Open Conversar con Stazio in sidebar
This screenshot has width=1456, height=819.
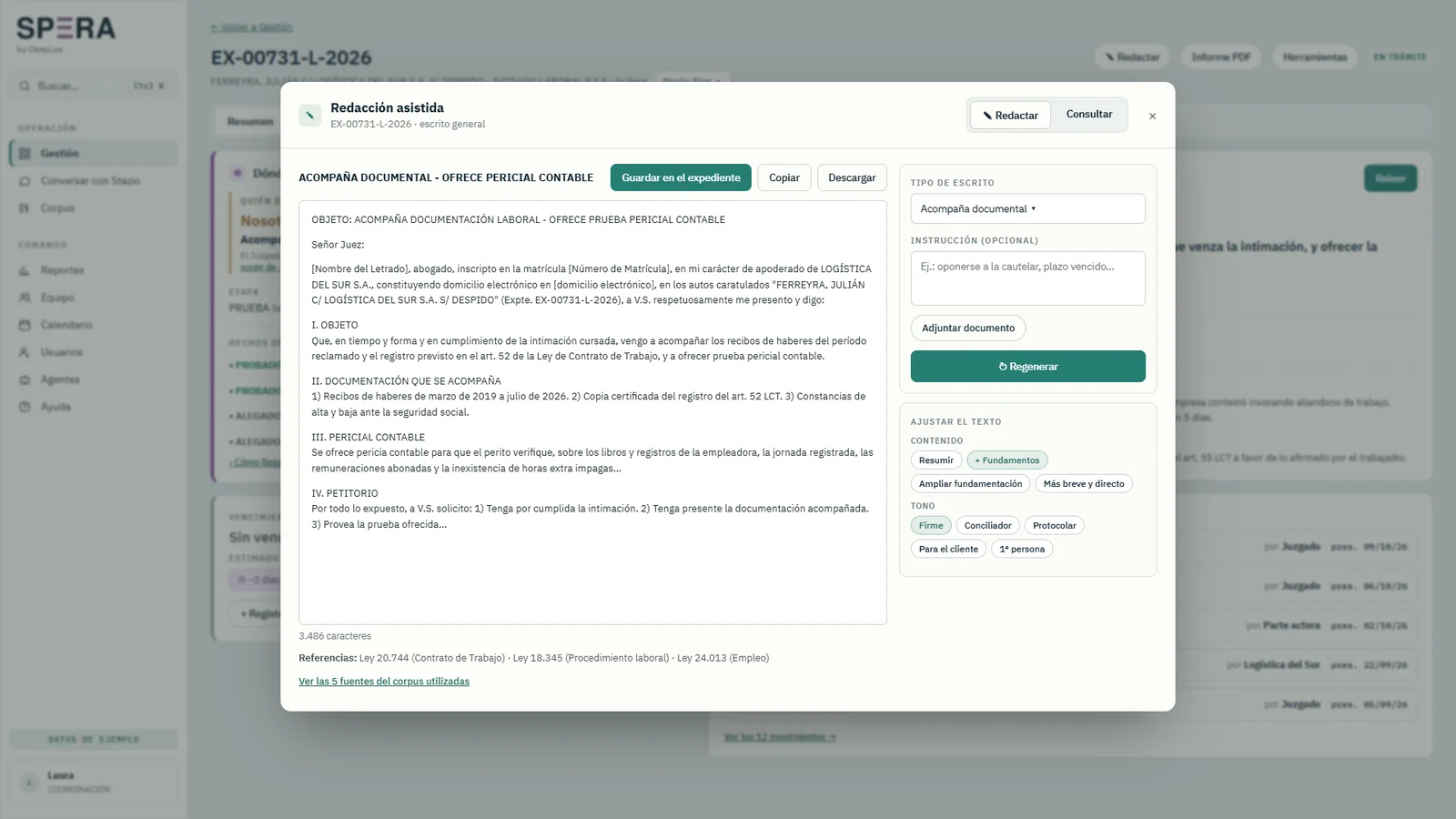[94, 181]
